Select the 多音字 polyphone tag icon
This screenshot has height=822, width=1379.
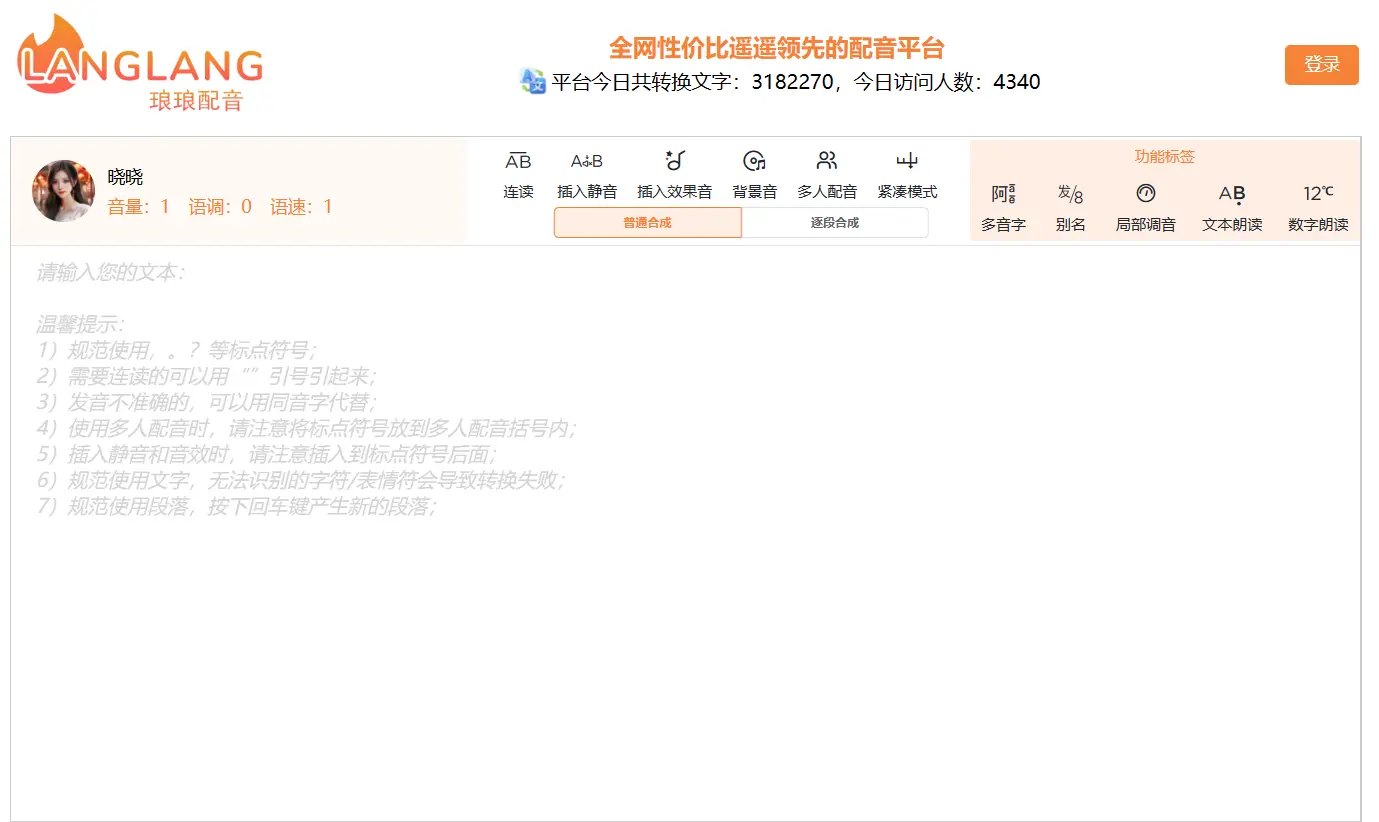coord(1003,194)
